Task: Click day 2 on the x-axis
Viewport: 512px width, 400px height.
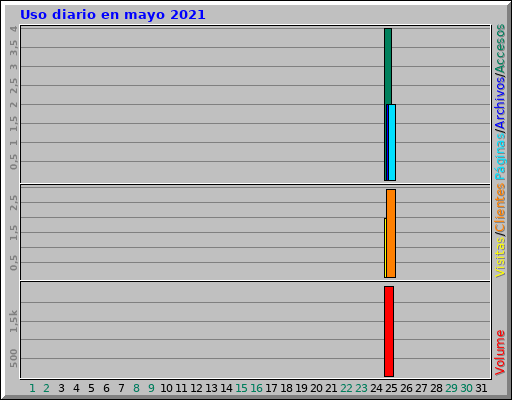Action: point(46,388)
